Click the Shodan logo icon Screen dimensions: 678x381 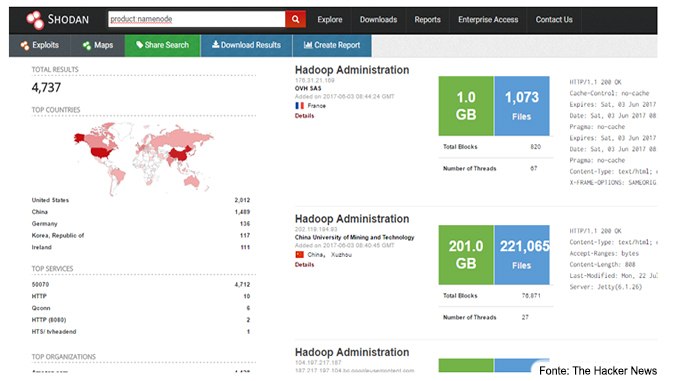pos(35,20)
